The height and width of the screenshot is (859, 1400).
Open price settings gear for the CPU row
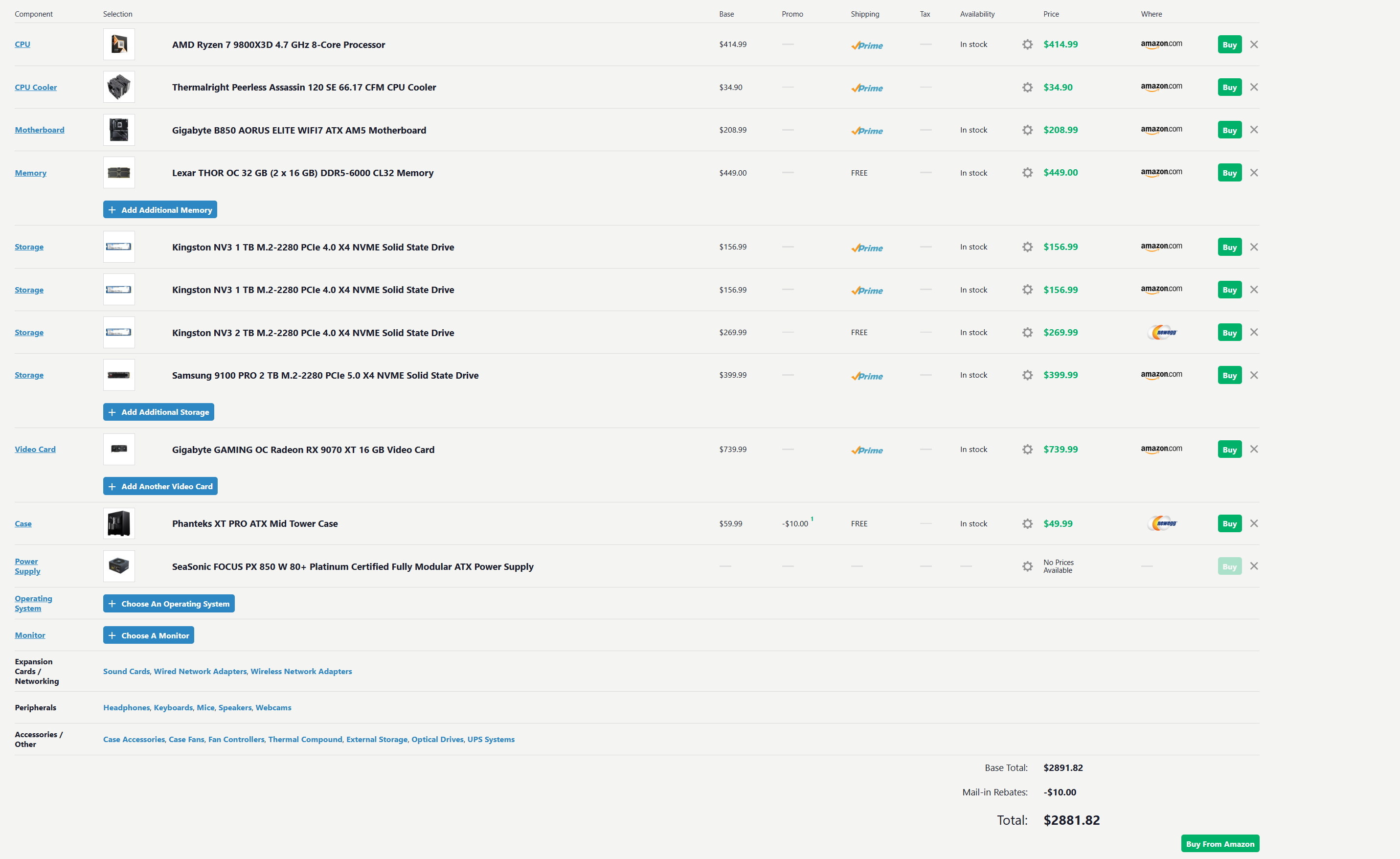[1027, 45]
